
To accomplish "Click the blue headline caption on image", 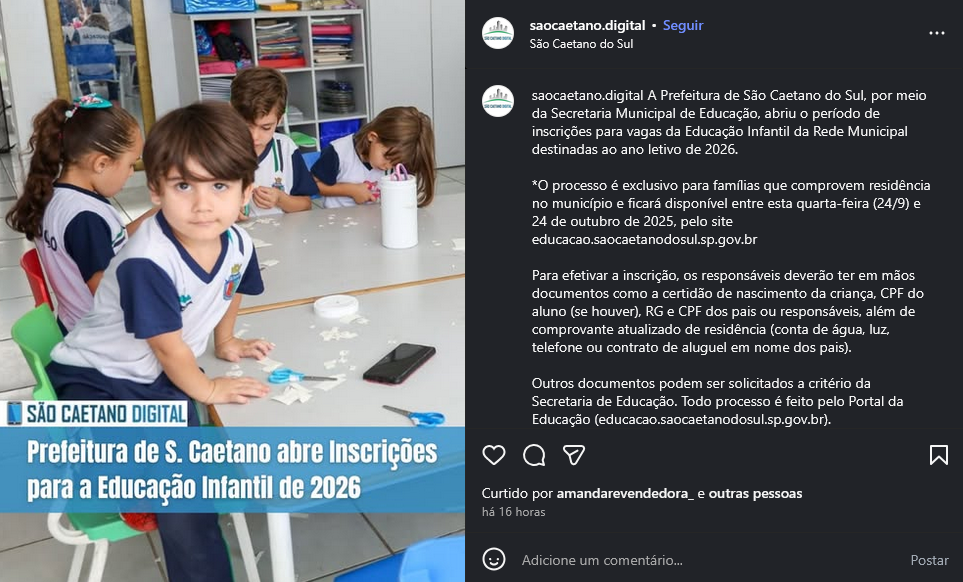I will tap(232, 470).
